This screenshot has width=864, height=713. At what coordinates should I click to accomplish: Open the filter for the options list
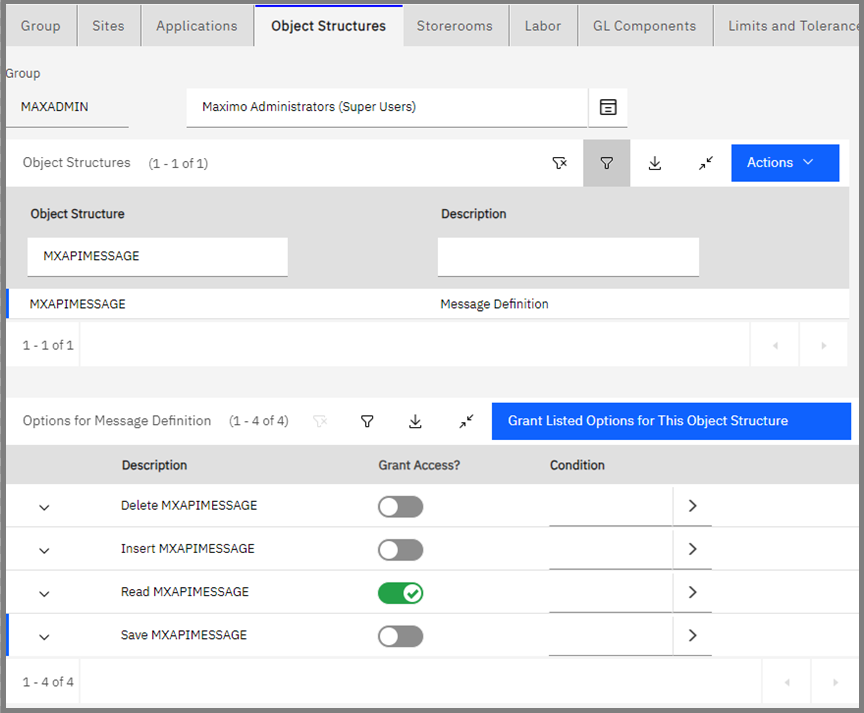coord(367,421)
